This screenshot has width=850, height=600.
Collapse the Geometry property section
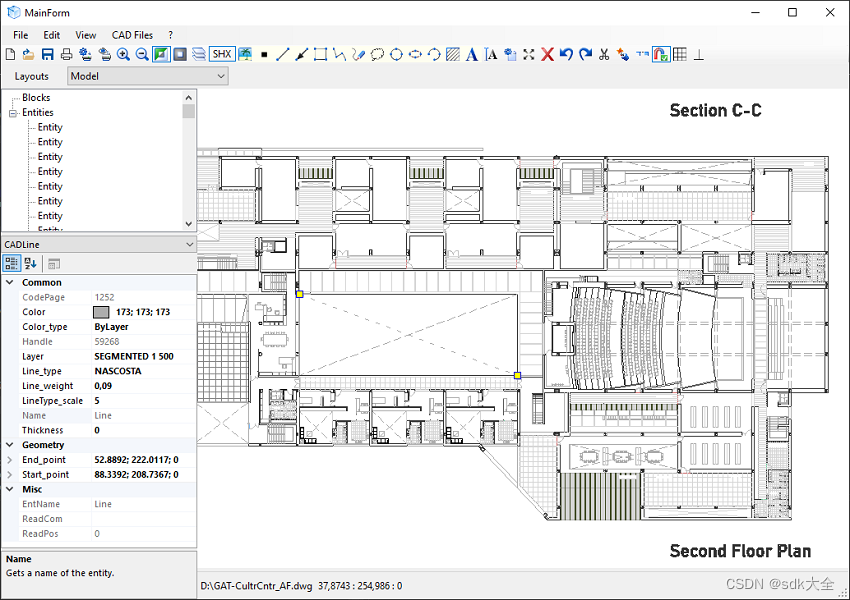tap(10, 444)
